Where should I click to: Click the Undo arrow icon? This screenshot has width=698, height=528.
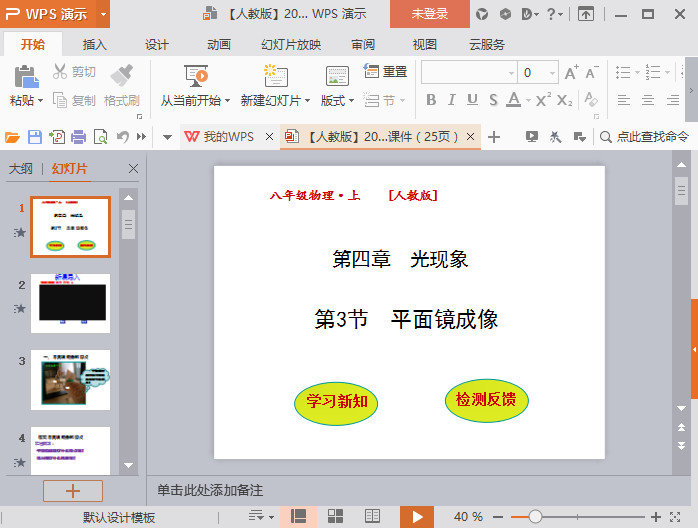point(122,137)
